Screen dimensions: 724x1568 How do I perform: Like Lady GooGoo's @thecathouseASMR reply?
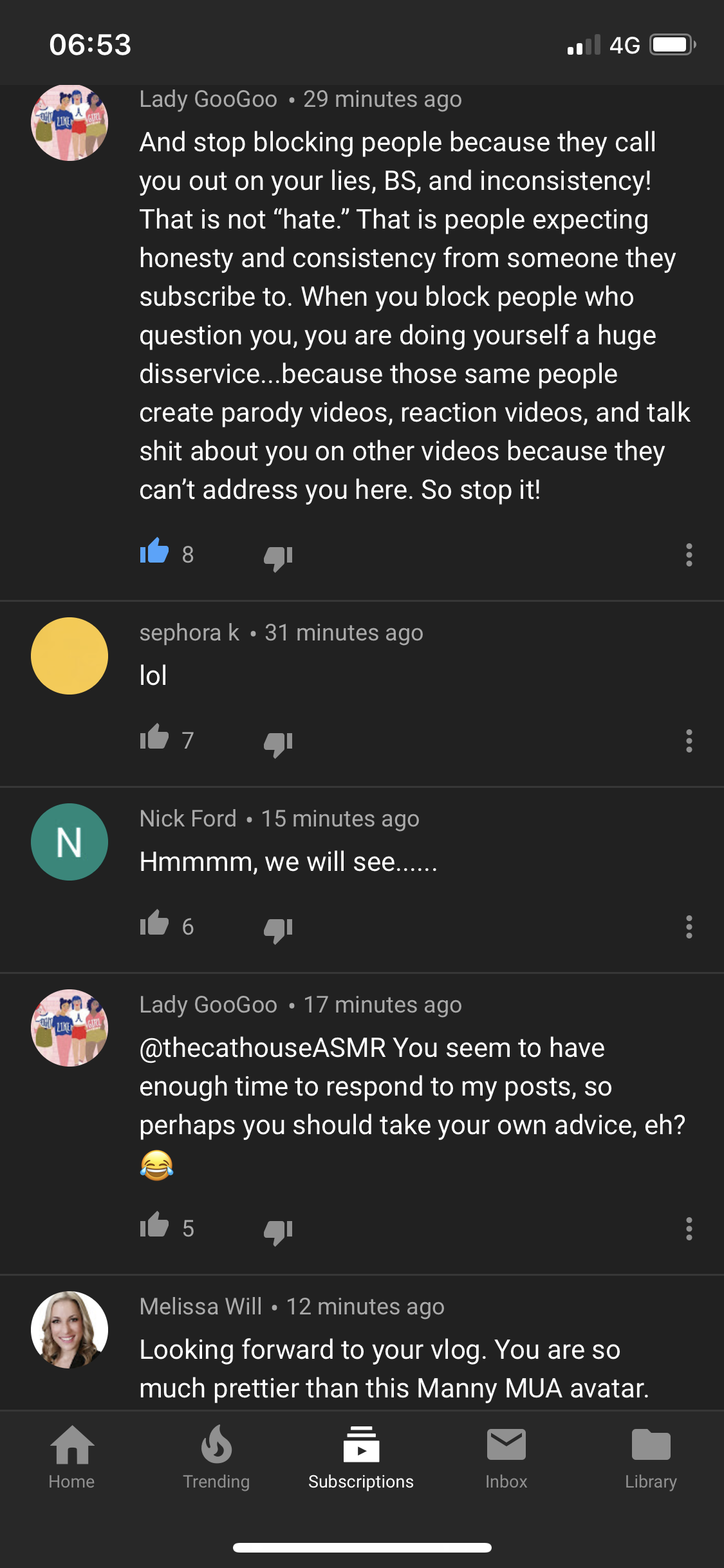pyautogui.click(x=154, y=1226)
